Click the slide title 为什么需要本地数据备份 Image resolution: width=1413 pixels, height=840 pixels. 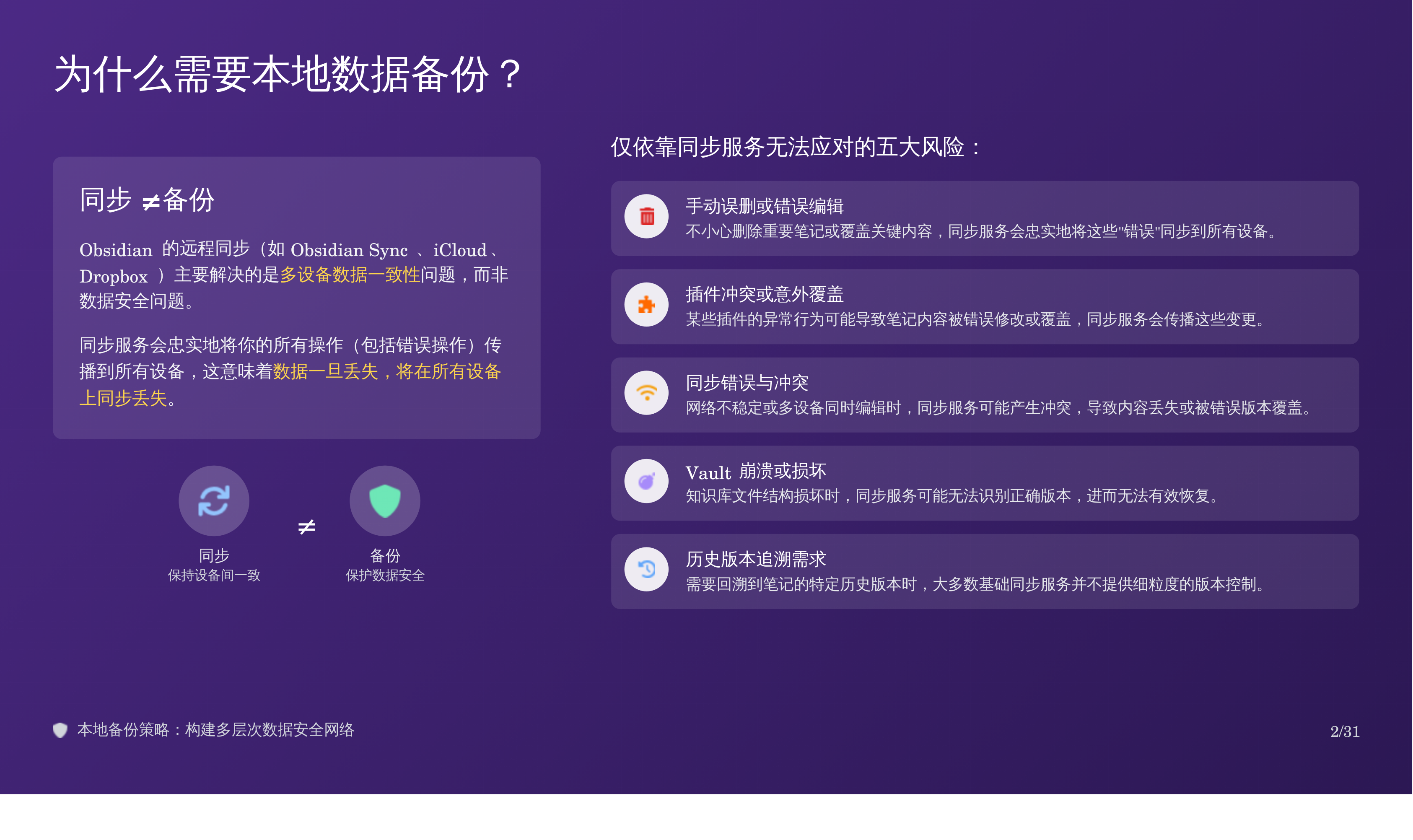pyautogui.click(x=288, y=75)
